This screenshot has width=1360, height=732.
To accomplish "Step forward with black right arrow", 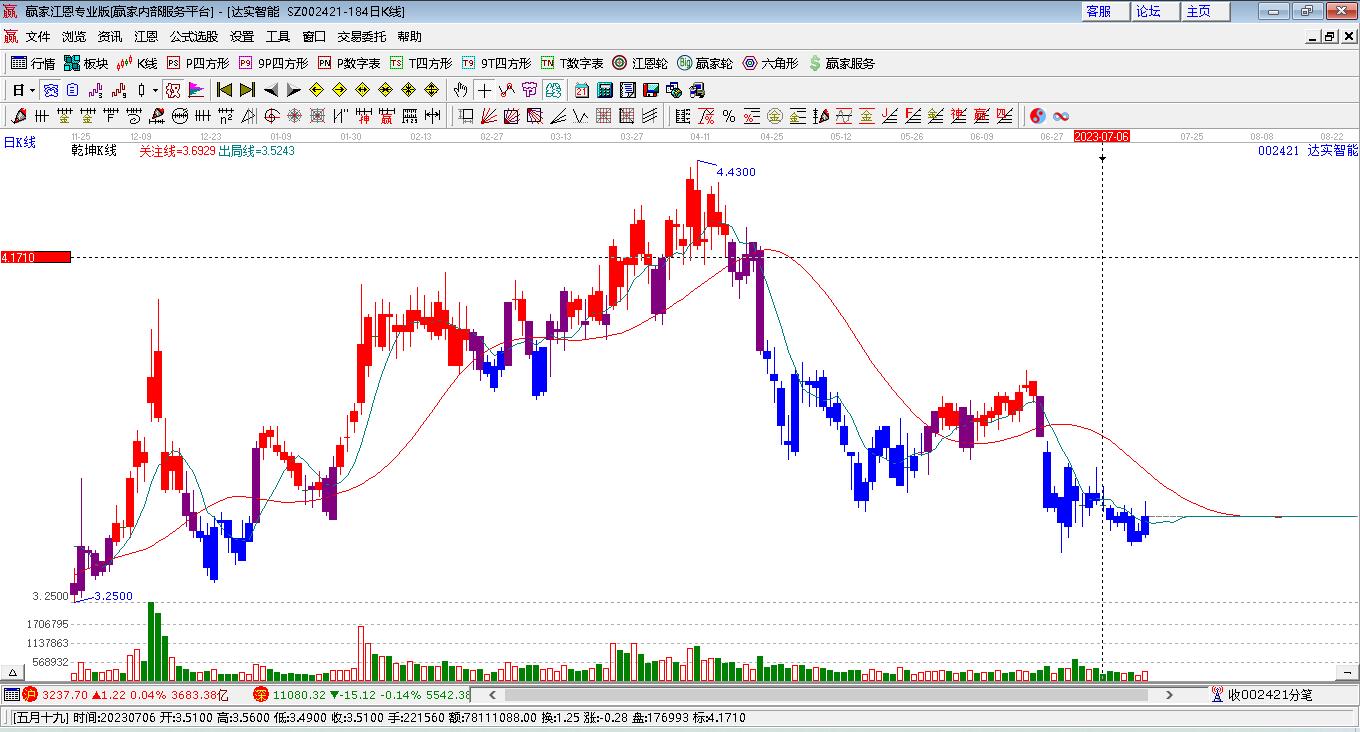I will (x=294, y=90).
